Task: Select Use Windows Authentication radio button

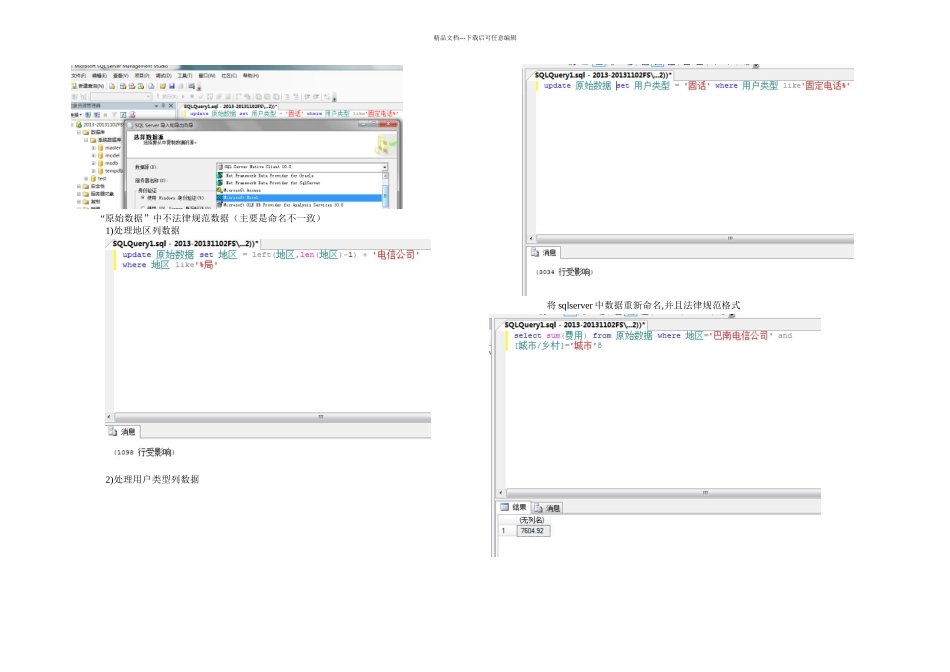Action: coord(142,198)
